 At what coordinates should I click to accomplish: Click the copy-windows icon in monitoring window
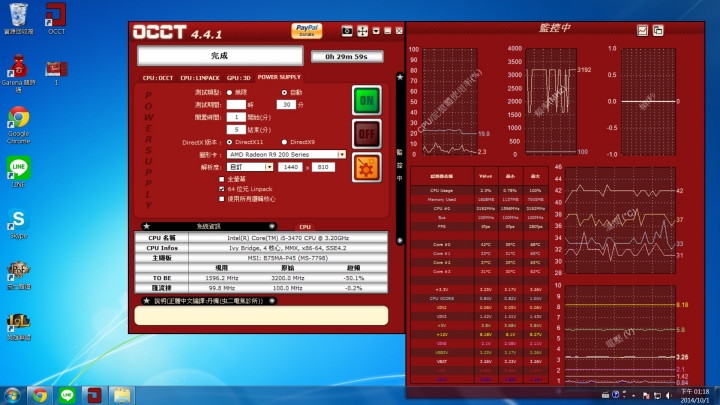[x=658, y=31]
